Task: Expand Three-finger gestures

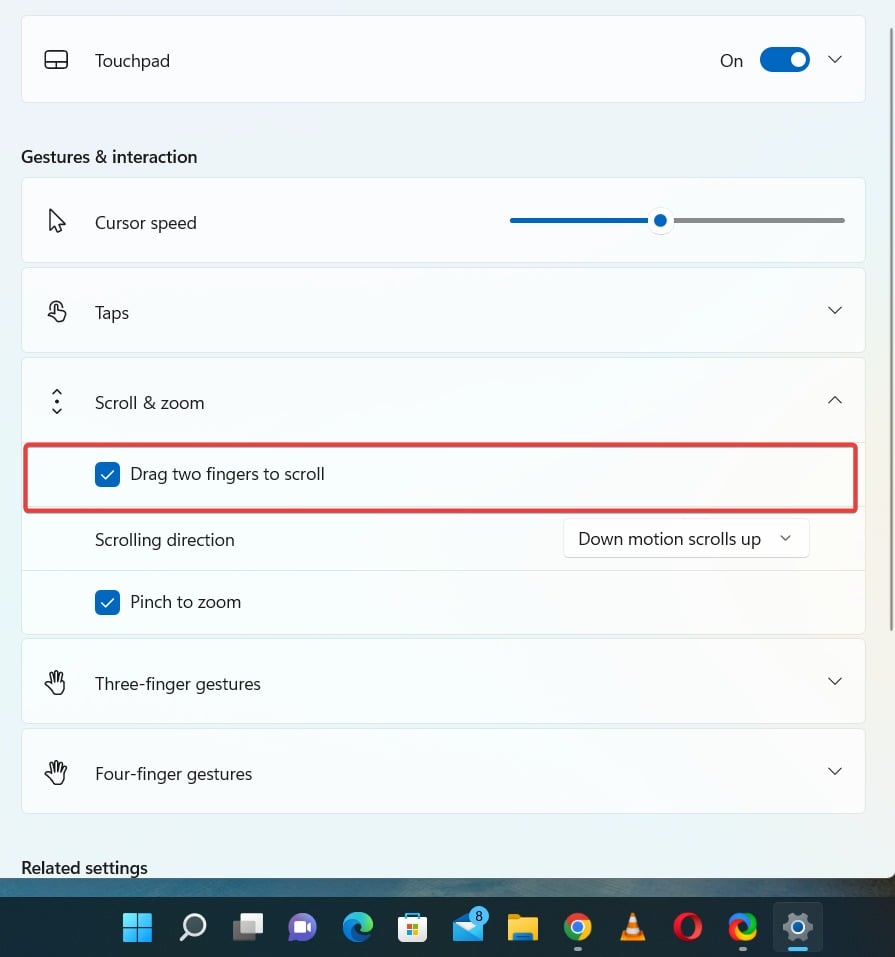Action: click(x=834, y=681)
